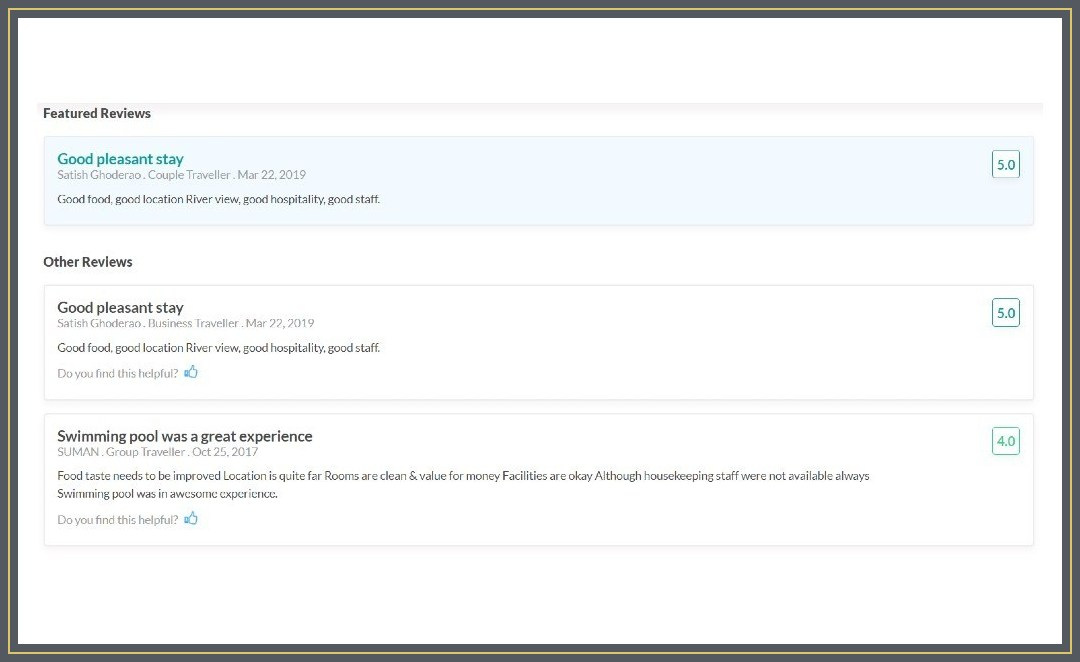Click the 4.0 rating badge on SUMAN's review
1080x662 pixels.
pyautogui.click(x=1006, y=441)
